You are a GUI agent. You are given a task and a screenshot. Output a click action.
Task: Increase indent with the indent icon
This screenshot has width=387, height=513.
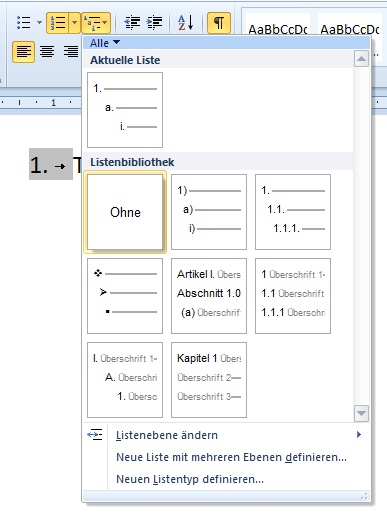154,23
